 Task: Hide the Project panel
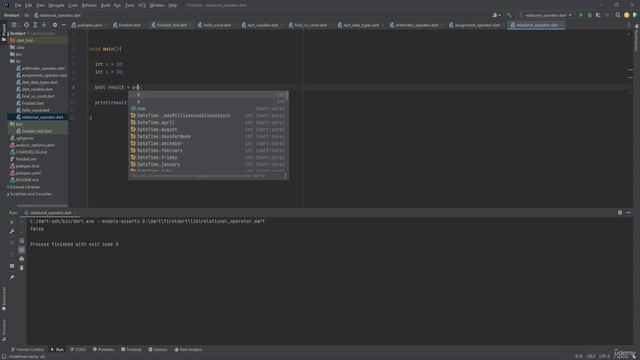pos(63,25)
